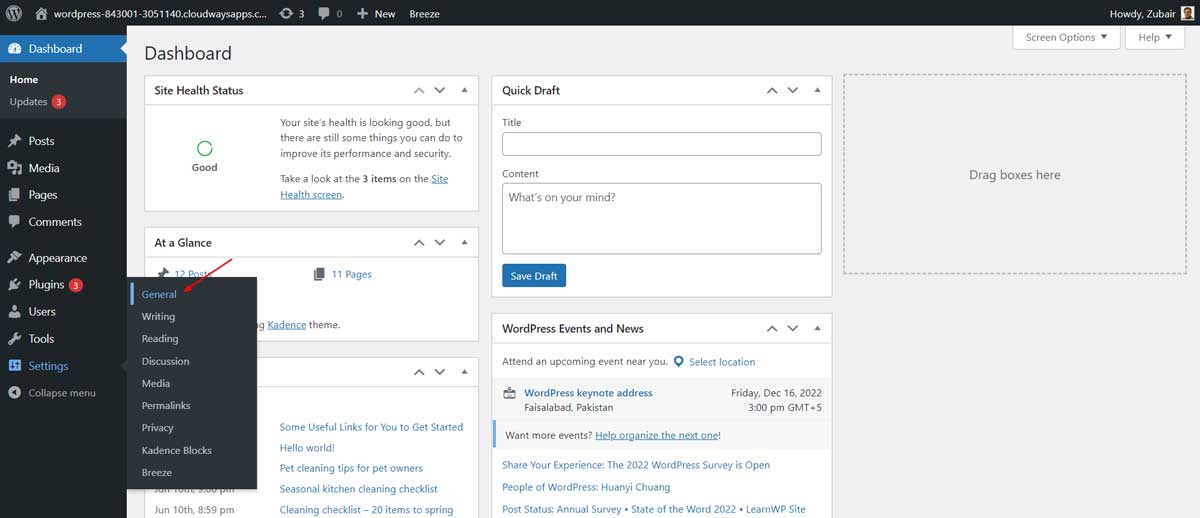Open Pet cleaning tips for pet owners post
Image resolution: width=1200 pixels, height=518 pixels.
coord(351,468)
